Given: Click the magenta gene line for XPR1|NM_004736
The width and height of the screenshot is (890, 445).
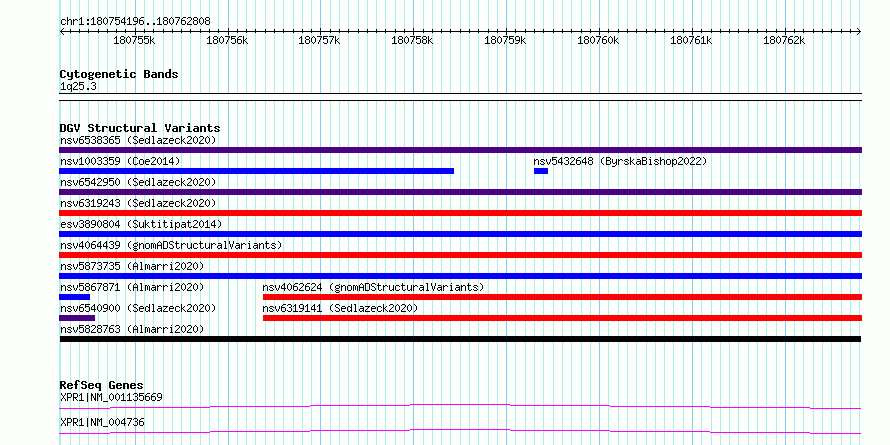Looking at the screenshot, I should coord(460,431).
